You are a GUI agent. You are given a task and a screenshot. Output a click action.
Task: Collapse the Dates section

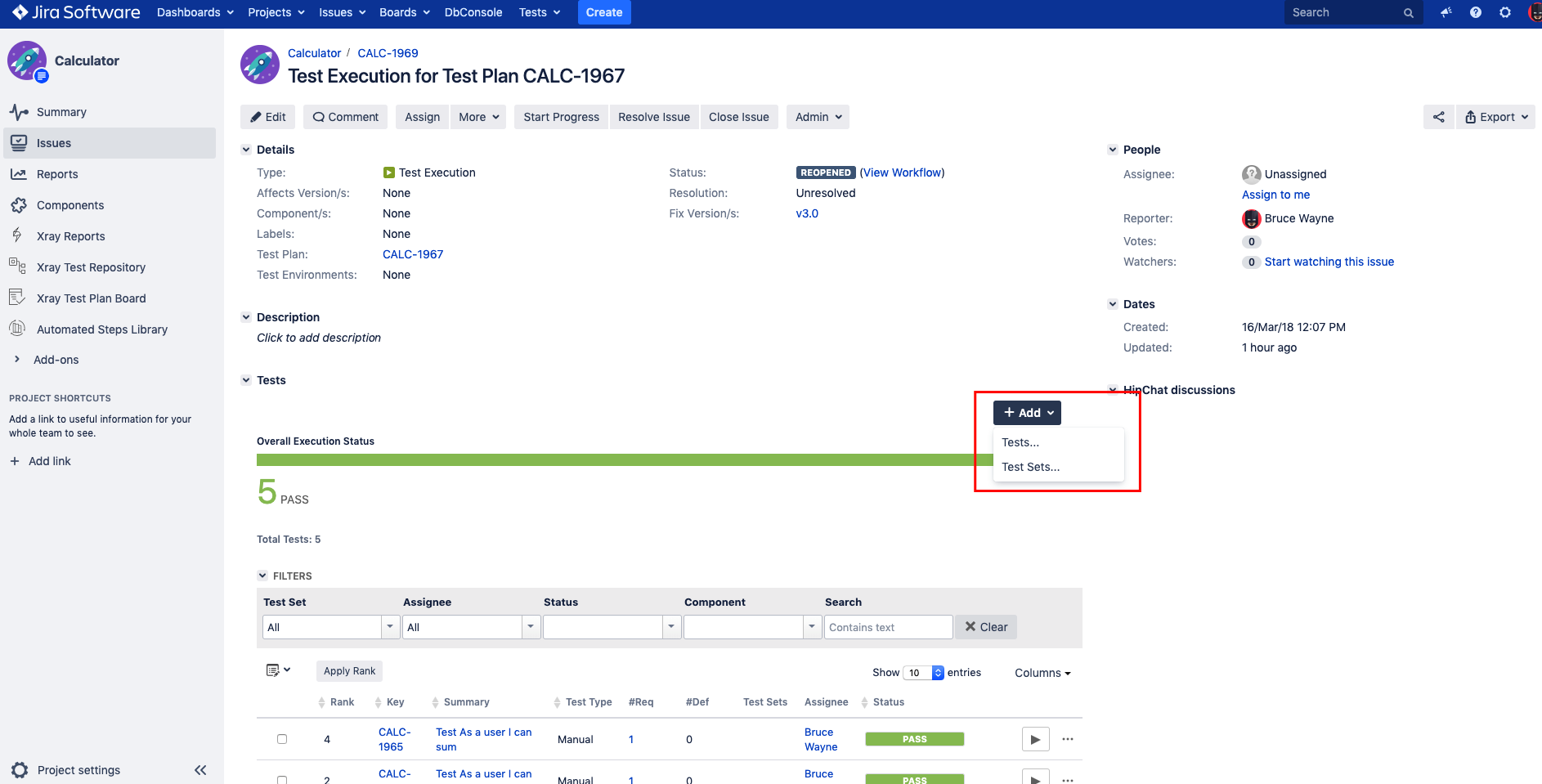1113,304
